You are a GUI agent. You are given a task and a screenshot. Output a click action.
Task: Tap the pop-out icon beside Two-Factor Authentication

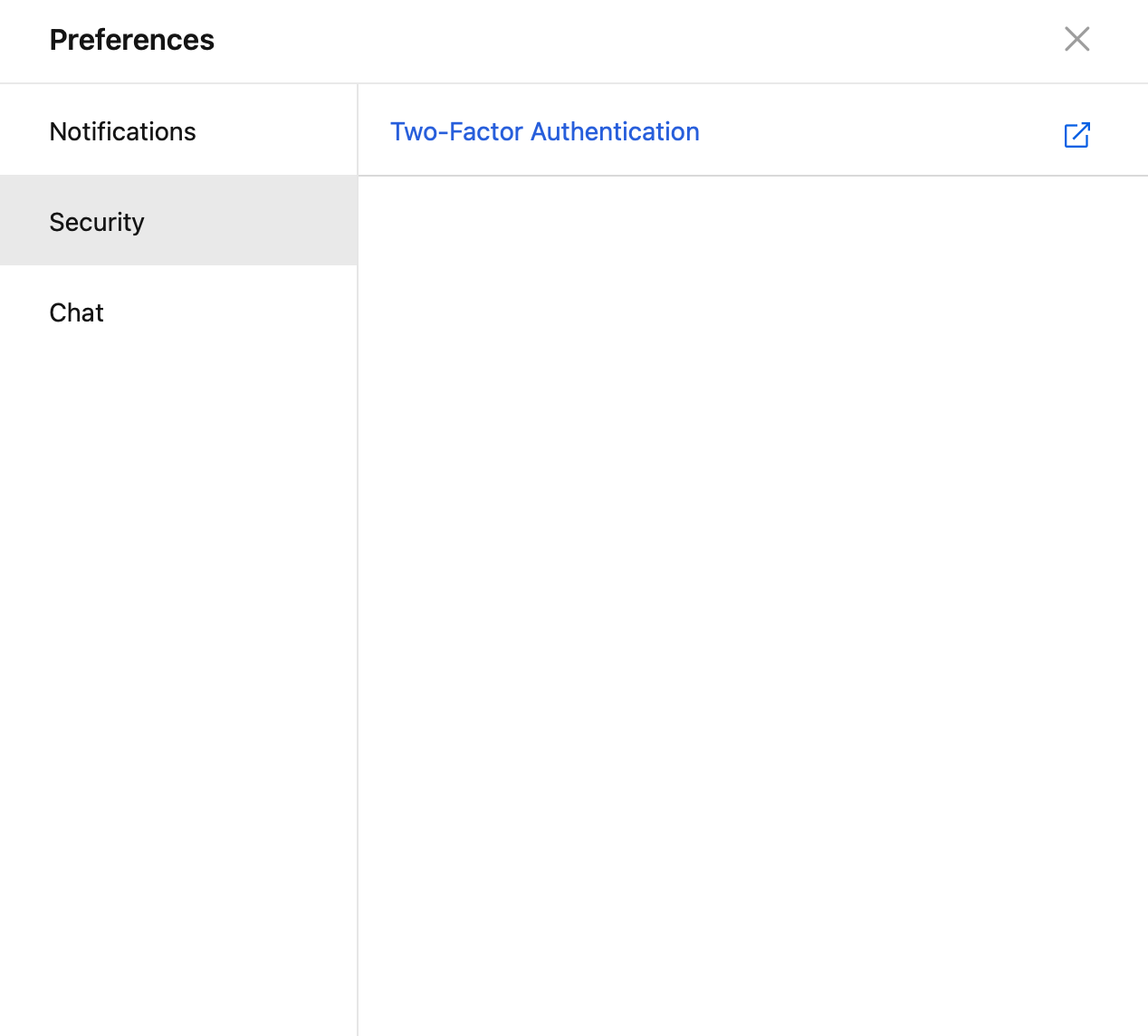pyautogui.click(x=1076, y=135)
